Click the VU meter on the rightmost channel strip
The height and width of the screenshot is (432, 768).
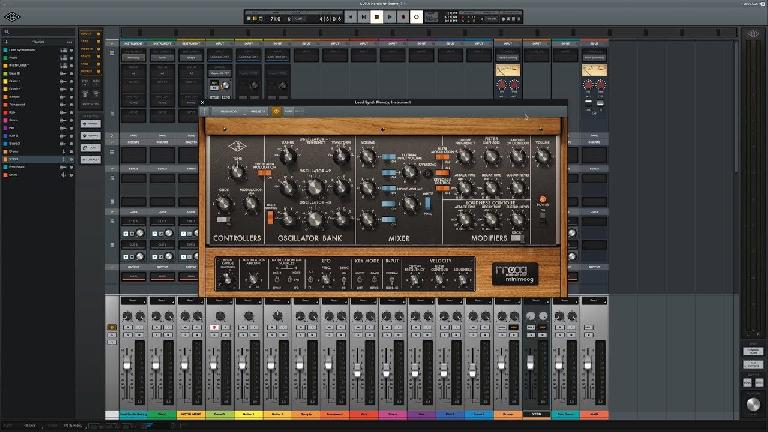594,70
